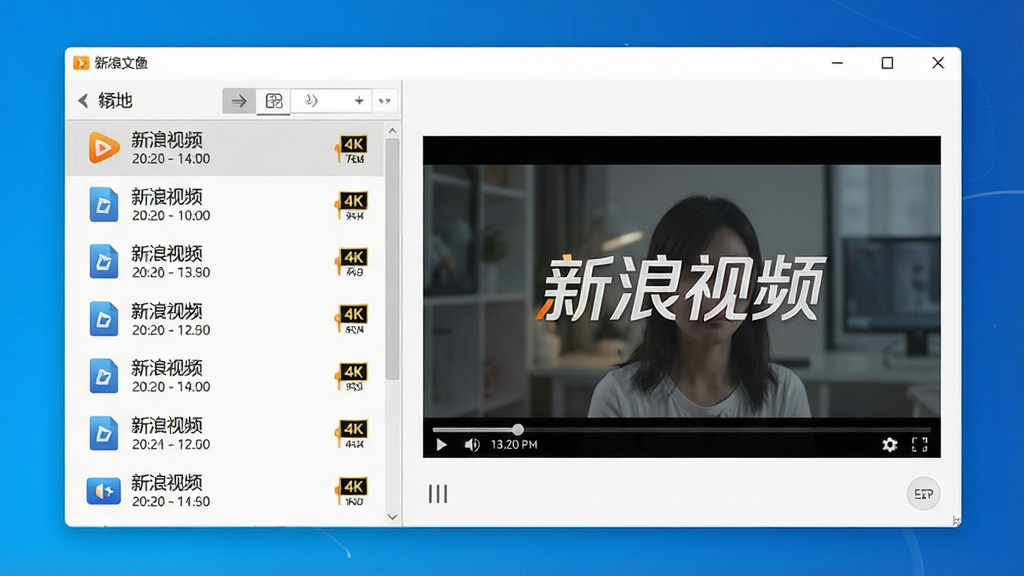Click the 4K badge on 20:20 - 10.00 row

[x=352, y=206]
